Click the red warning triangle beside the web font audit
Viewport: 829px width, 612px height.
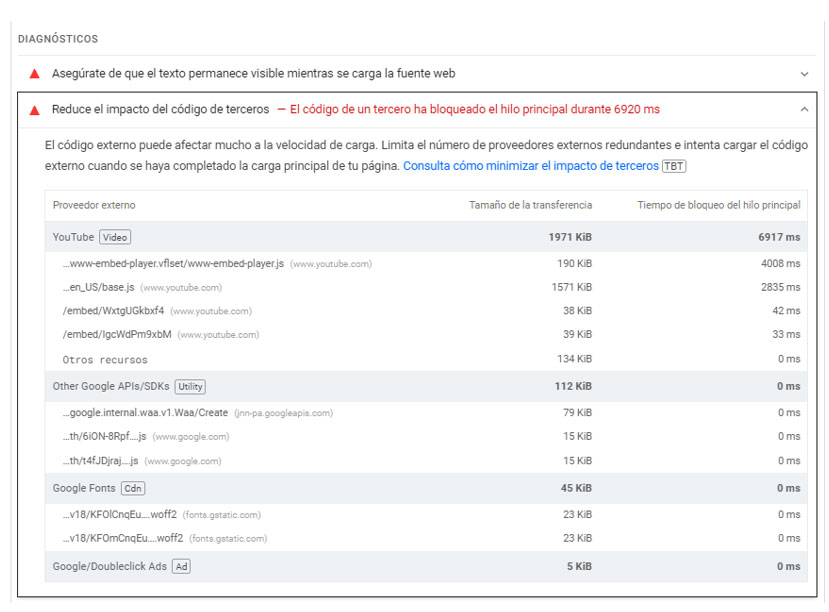(35, 73)
